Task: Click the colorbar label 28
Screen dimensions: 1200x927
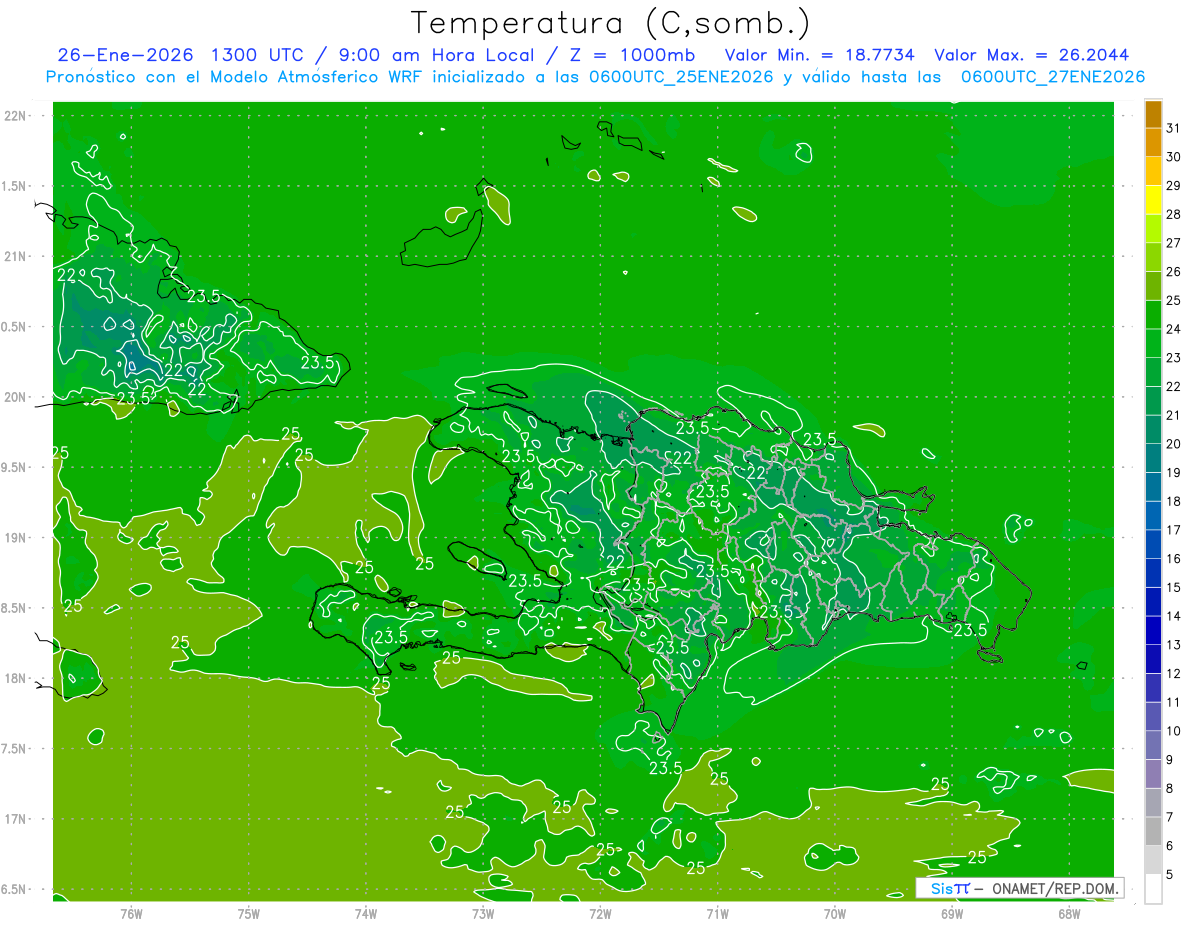Action: [1174, 214]
